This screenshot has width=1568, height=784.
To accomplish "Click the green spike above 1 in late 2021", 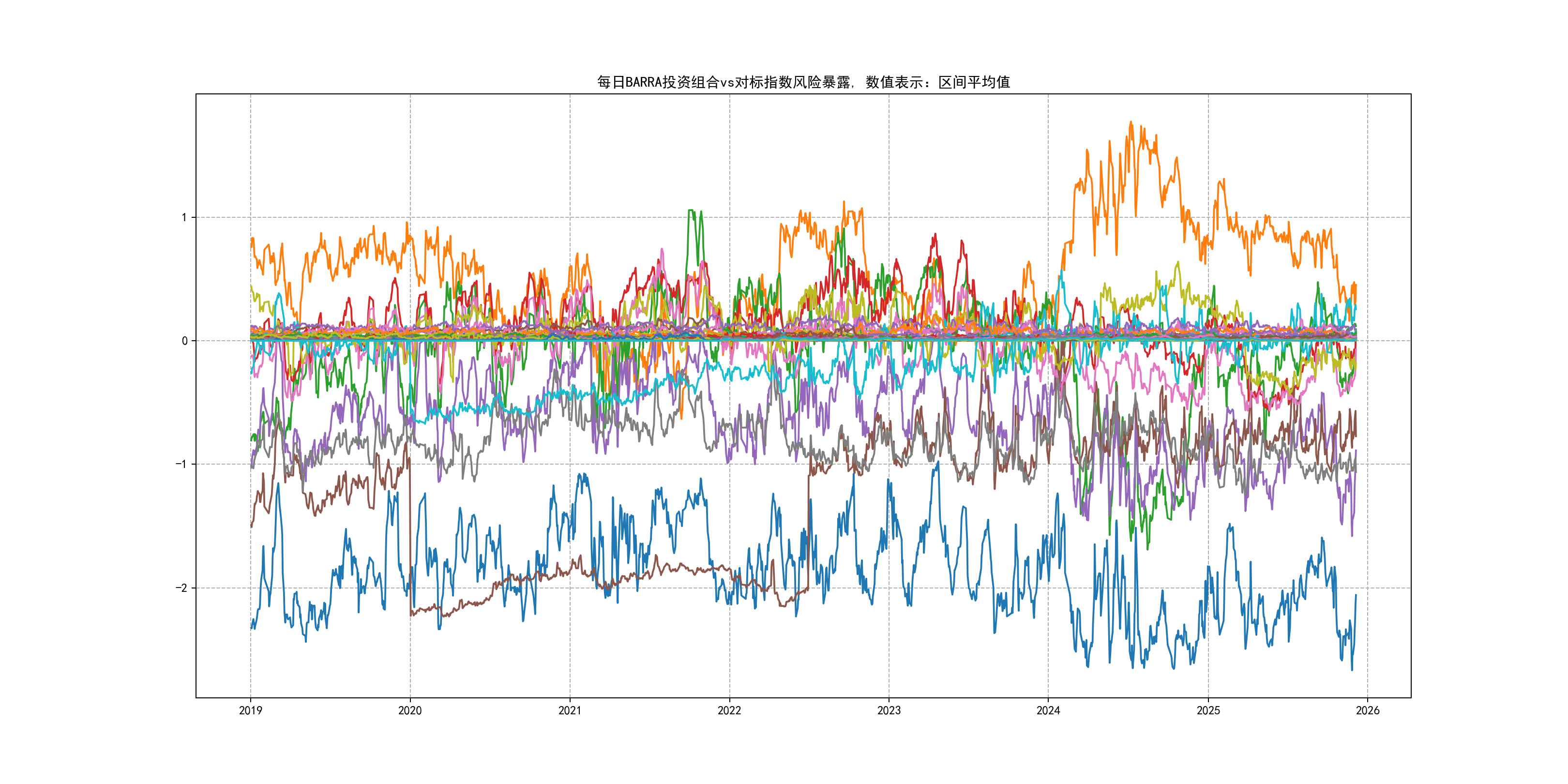I will tap(691, 211).
